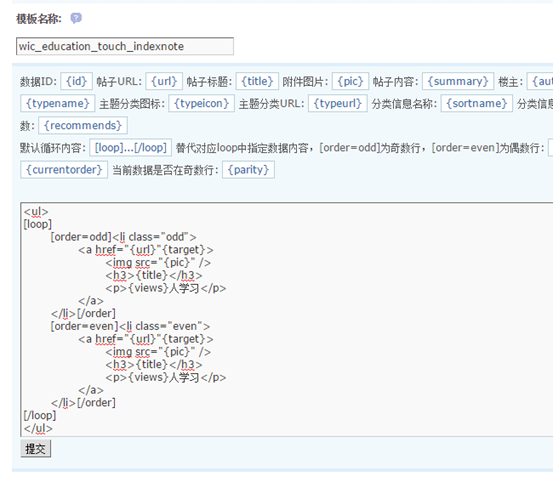
Task: Insert the {url} tag
Action: pos(164,81)
